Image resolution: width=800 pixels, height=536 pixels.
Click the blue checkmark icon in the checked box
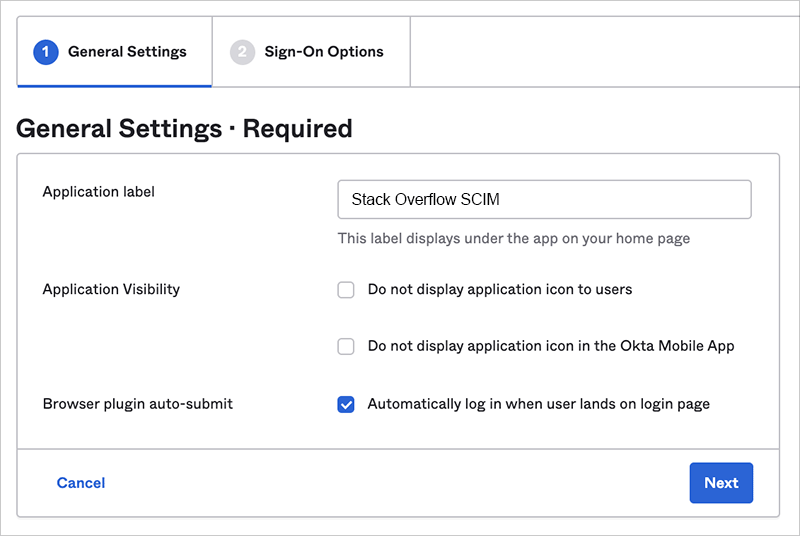pyautogui.click(x=346, y=404)
